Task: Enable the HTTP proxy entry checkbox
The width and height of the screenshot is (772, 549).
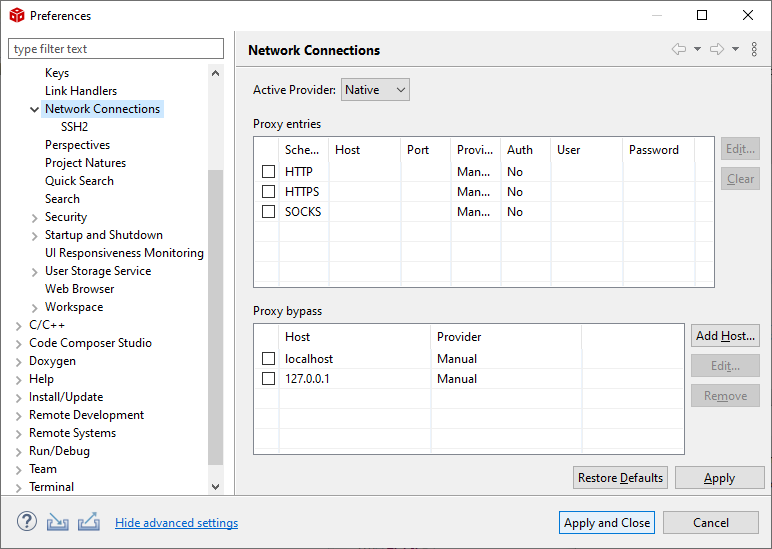Action: [x=269, y=172]
